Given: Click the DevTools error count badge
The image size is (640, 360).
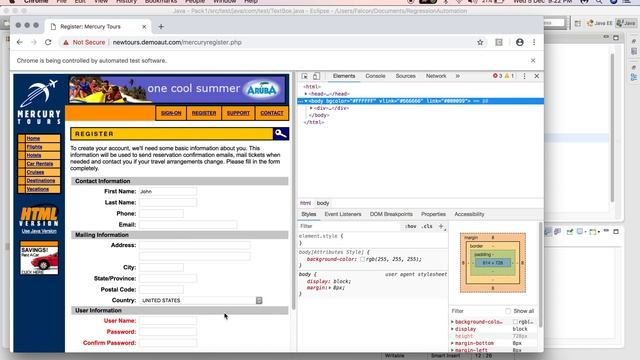Looking at the screenshot, I should click(x=498, y=76).
